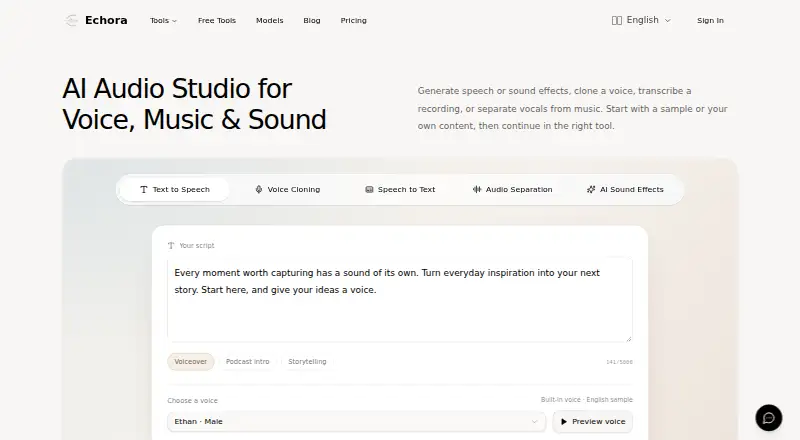Click inside the script text area
Screen dimensions: 800x440
(400, 300)
